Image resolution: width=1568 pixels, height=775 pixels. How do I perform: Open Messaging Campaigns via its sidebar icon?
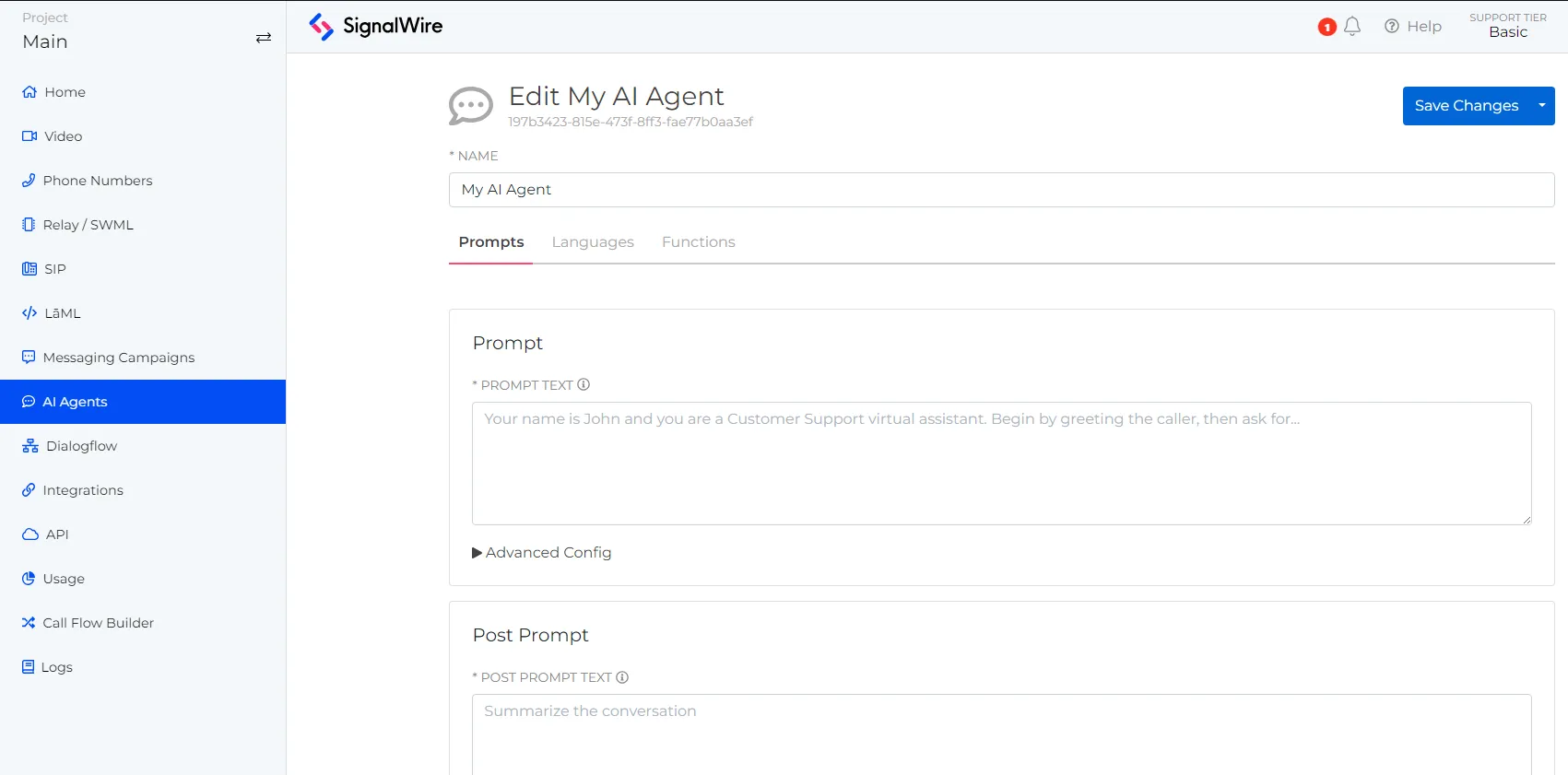coord(29,357)
